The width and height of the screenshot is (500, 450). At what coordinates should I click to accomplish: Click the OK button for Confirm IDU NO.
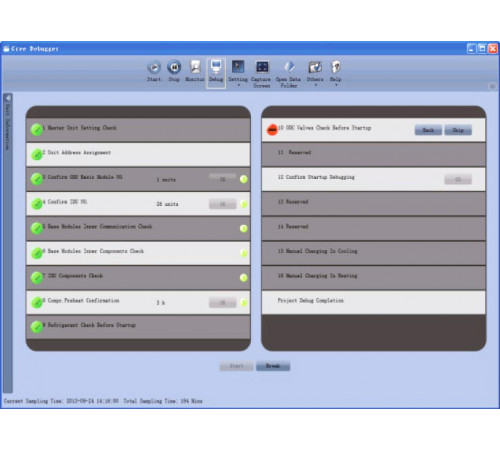(223, 204)
